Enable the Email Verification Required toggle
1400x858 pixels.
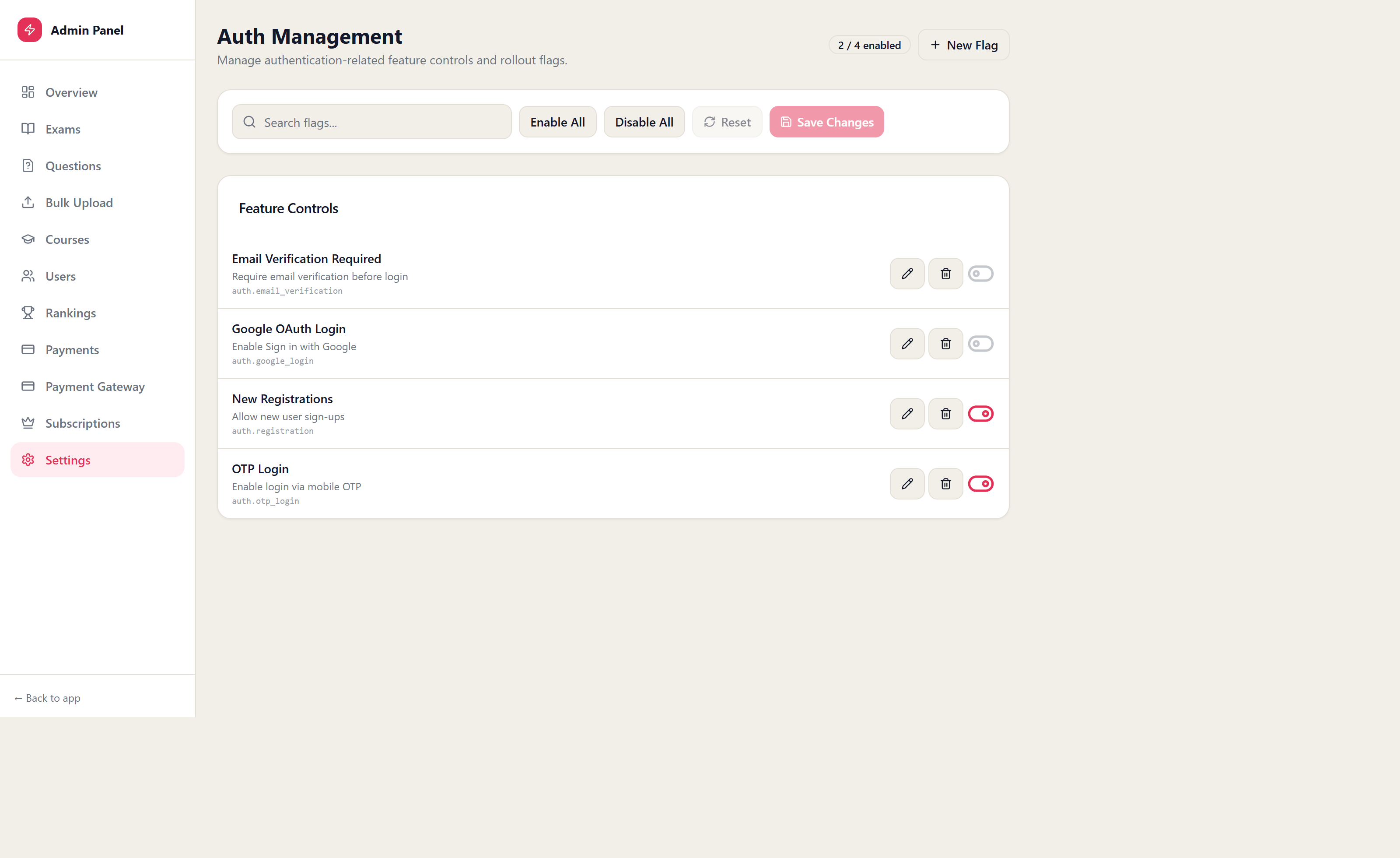click(981, 274)
